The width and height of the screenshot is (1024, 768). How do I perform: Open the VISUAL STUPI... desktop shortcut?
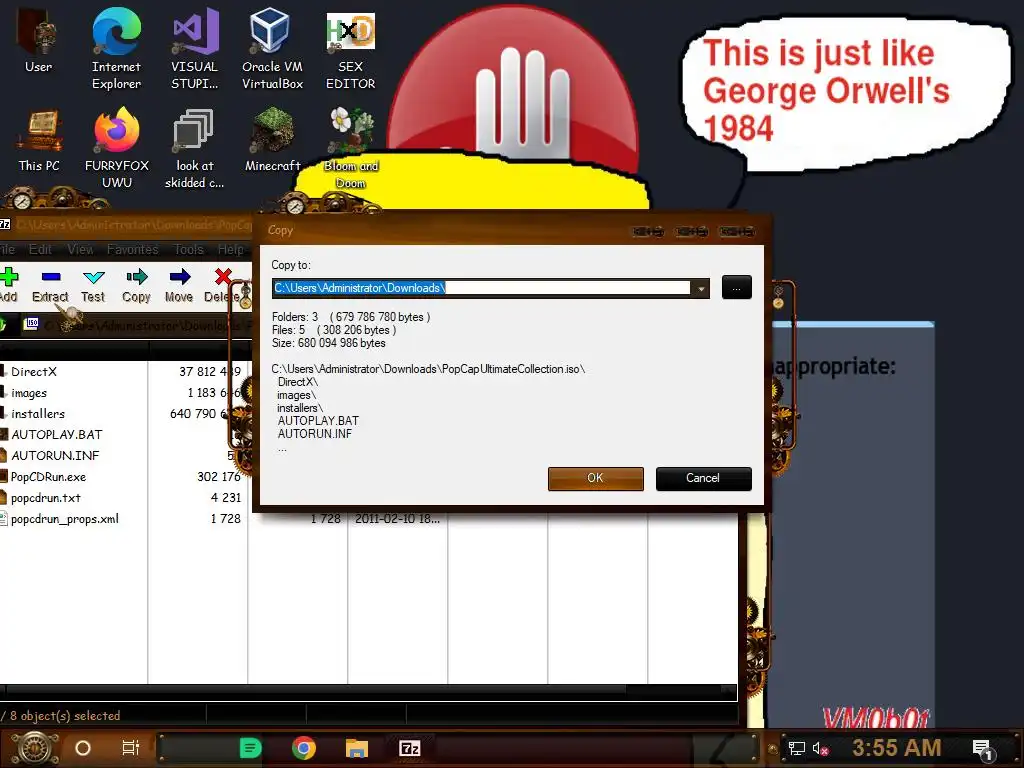point(195,49)
